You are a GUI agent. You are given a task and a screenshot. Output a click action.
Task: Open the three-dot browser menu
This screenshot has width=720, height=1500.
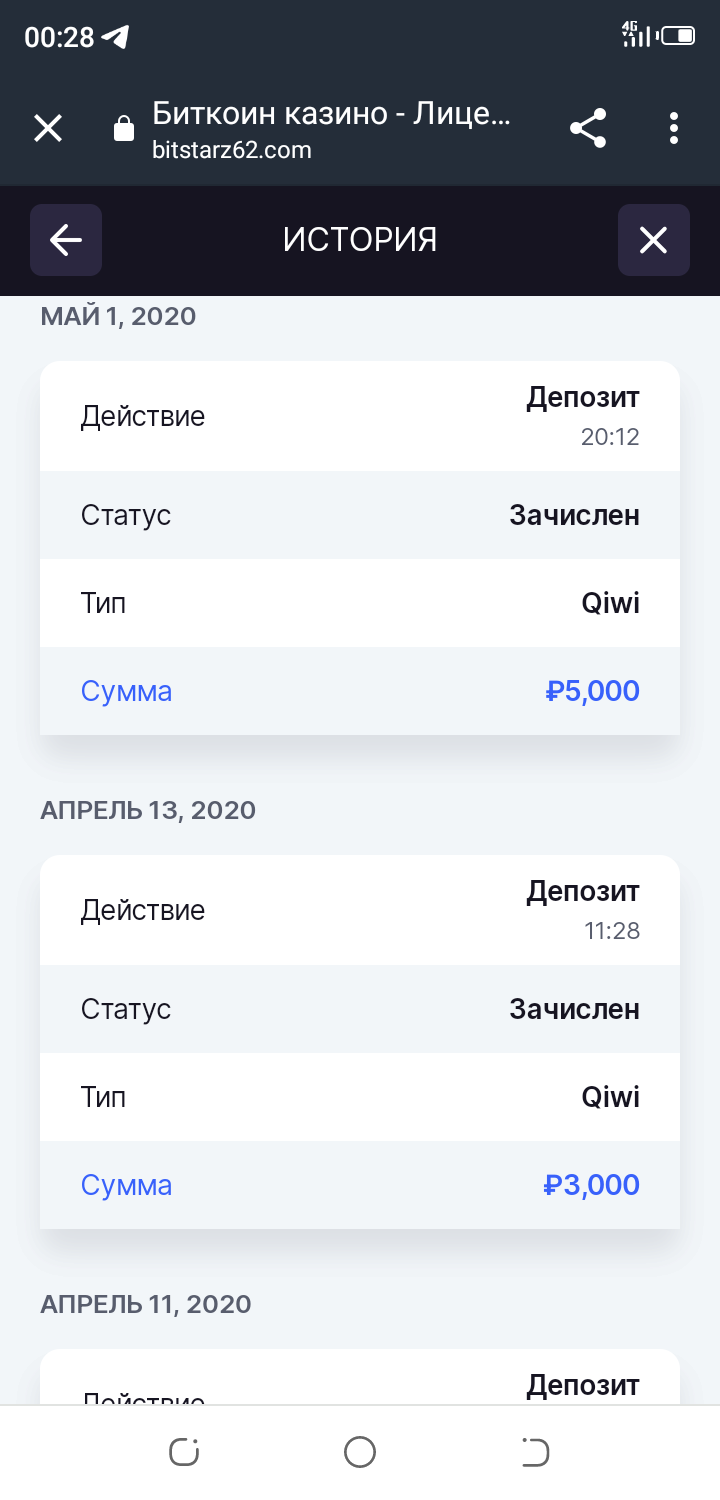click(x=674, y=128)
